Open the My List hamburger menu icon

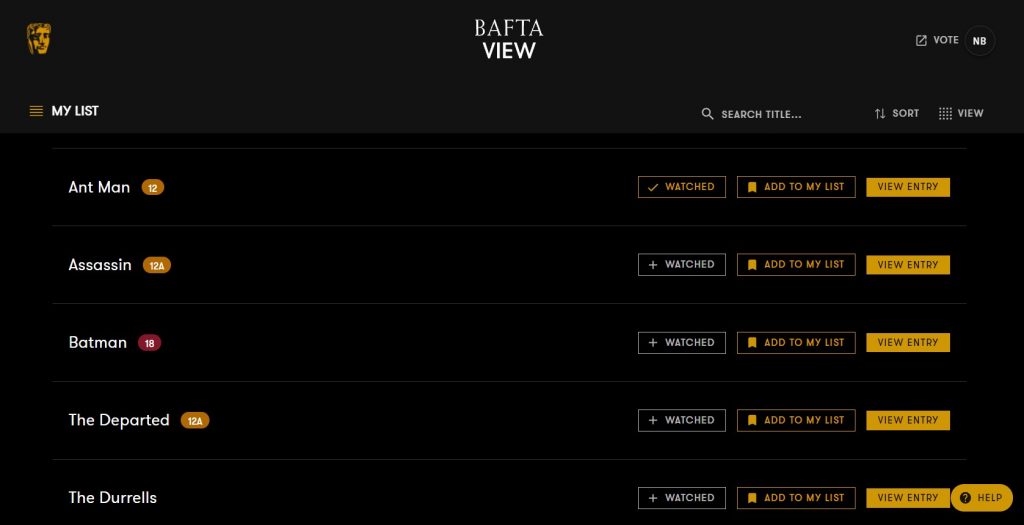(36, 111)
